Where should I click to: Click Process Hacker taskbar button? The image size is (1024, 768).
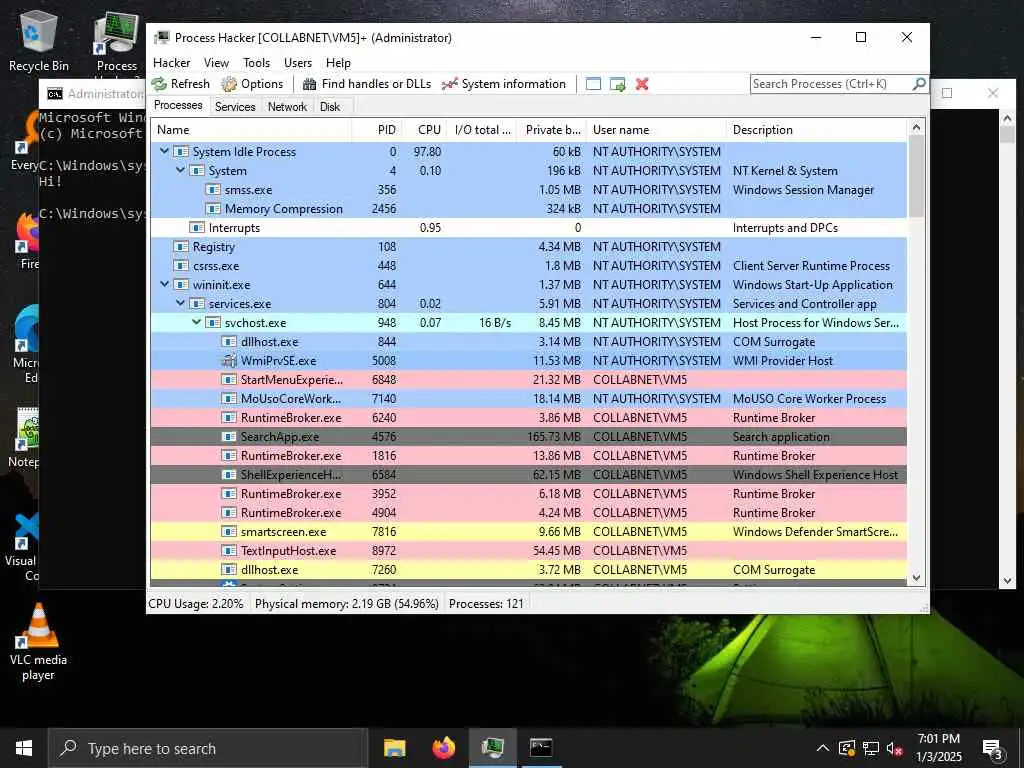(x=492, y=748)
